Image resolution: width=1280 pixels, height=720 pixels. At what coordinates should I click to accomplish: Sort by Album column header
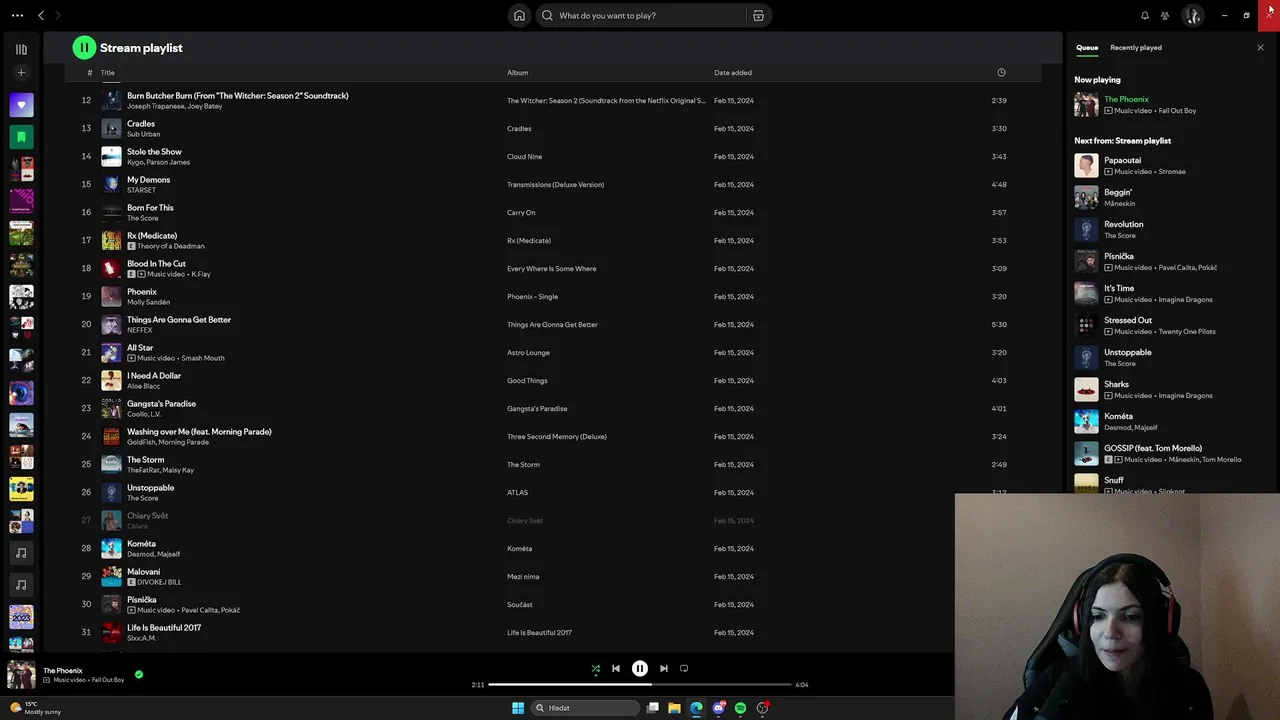pos(517,72)
